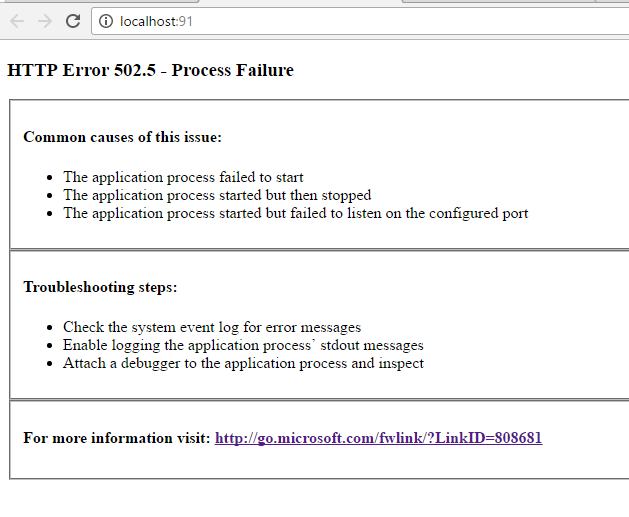Click the word 'localhost' in the URL

147,21
